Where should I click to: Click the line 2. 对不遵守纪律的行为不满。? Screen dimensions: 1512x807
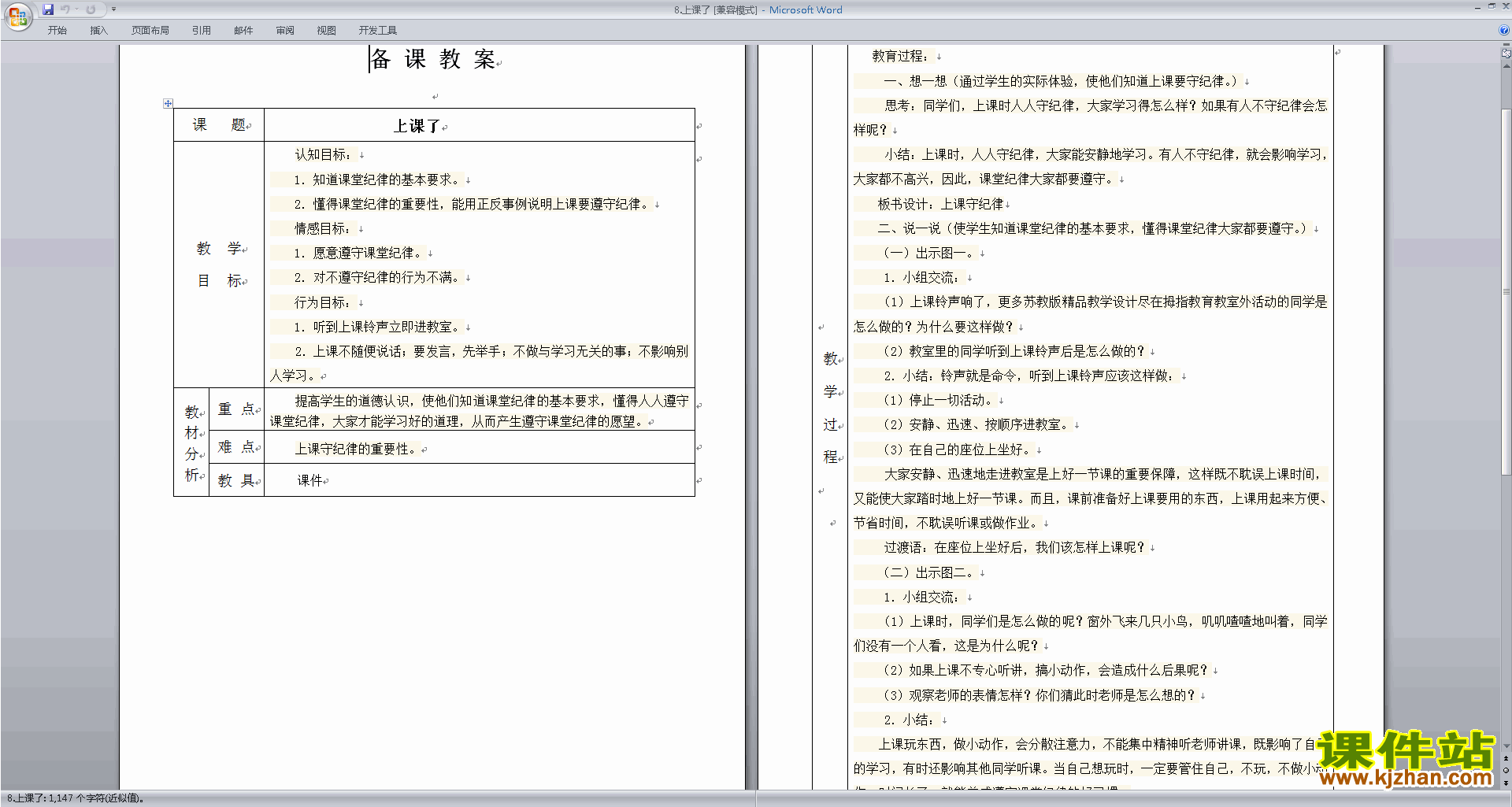point(377,277)
